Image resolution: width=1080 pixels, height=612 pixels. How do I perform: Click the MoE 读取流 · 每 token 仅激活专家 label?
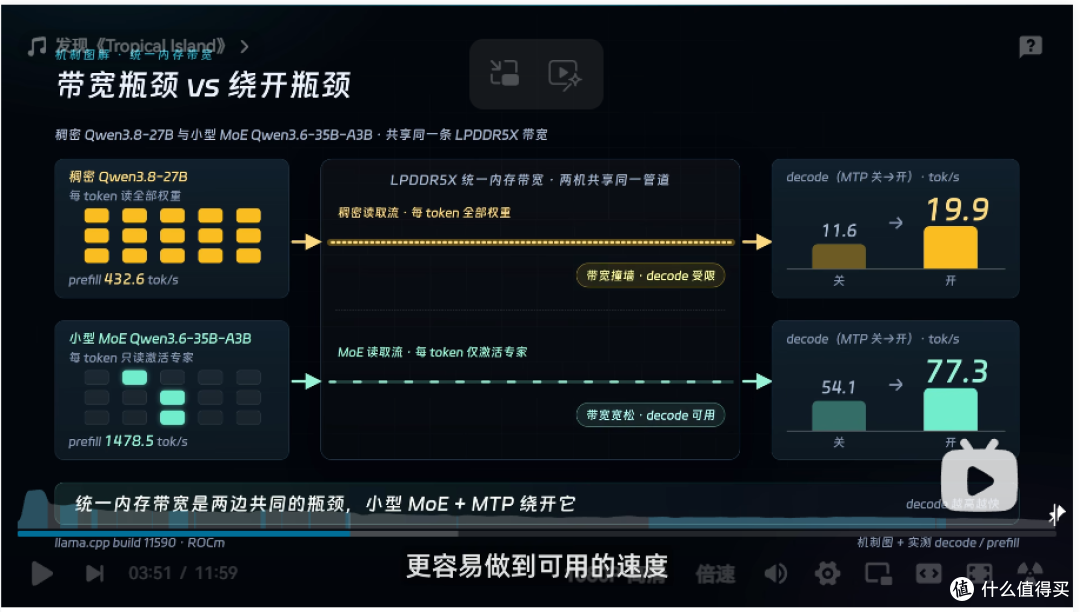click(433, 352)
